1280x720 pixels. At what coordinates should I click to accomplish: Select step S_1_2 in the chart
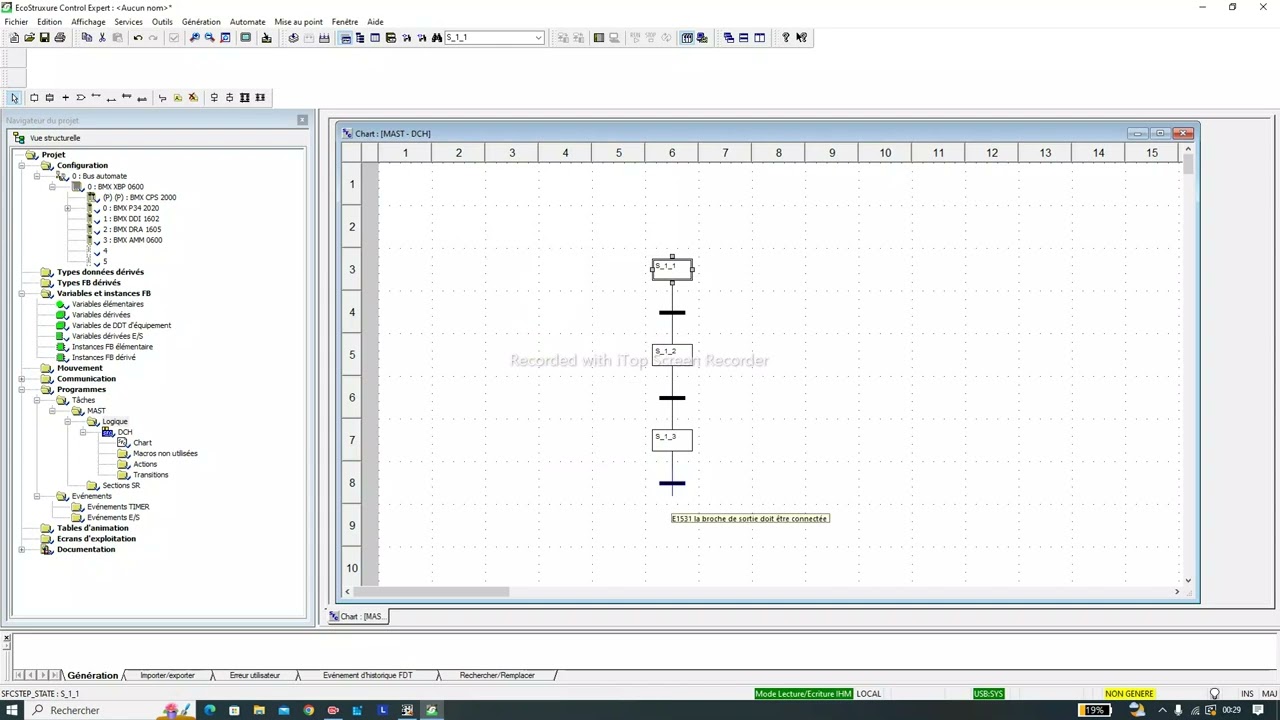pyautogui.click(x=672, y=355)
